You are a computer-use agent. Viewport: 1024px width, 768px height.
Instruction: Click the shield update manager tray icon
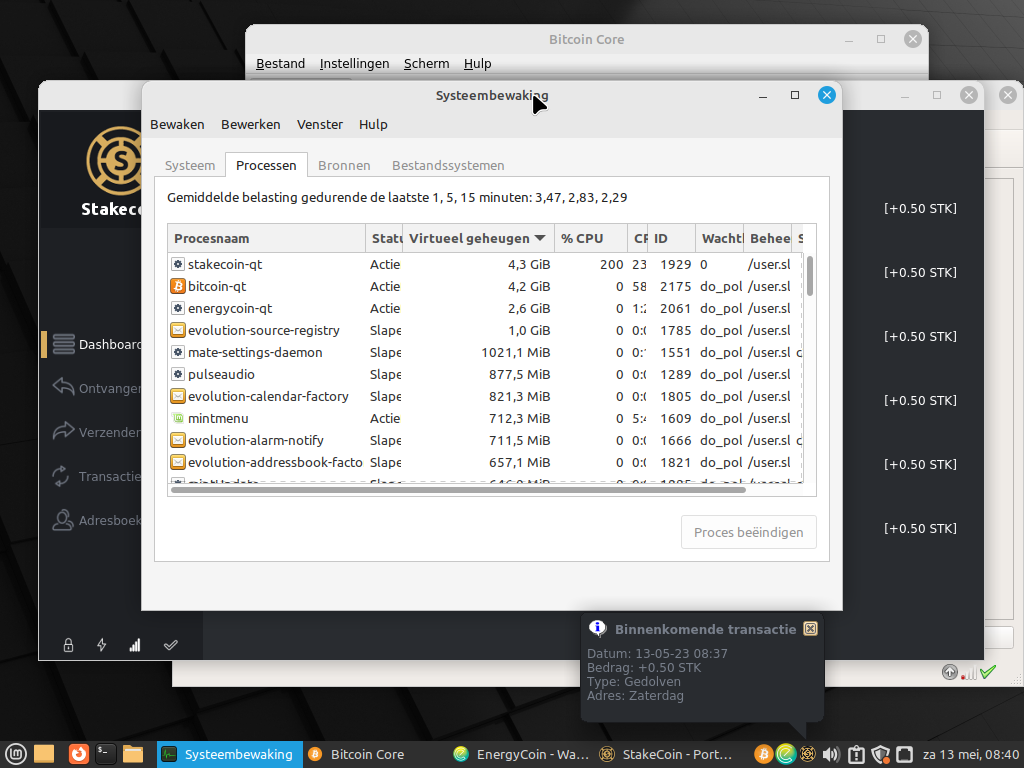tap(880, 754)
